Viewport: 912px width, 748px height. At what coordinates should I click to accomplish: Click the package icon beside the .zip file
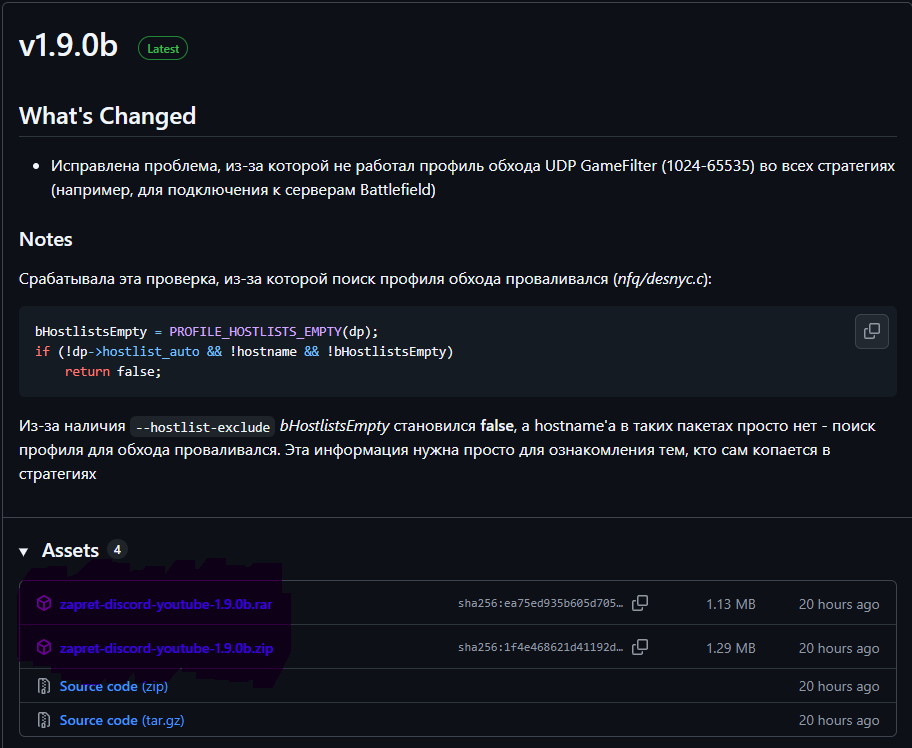click(x=44, y=647)
